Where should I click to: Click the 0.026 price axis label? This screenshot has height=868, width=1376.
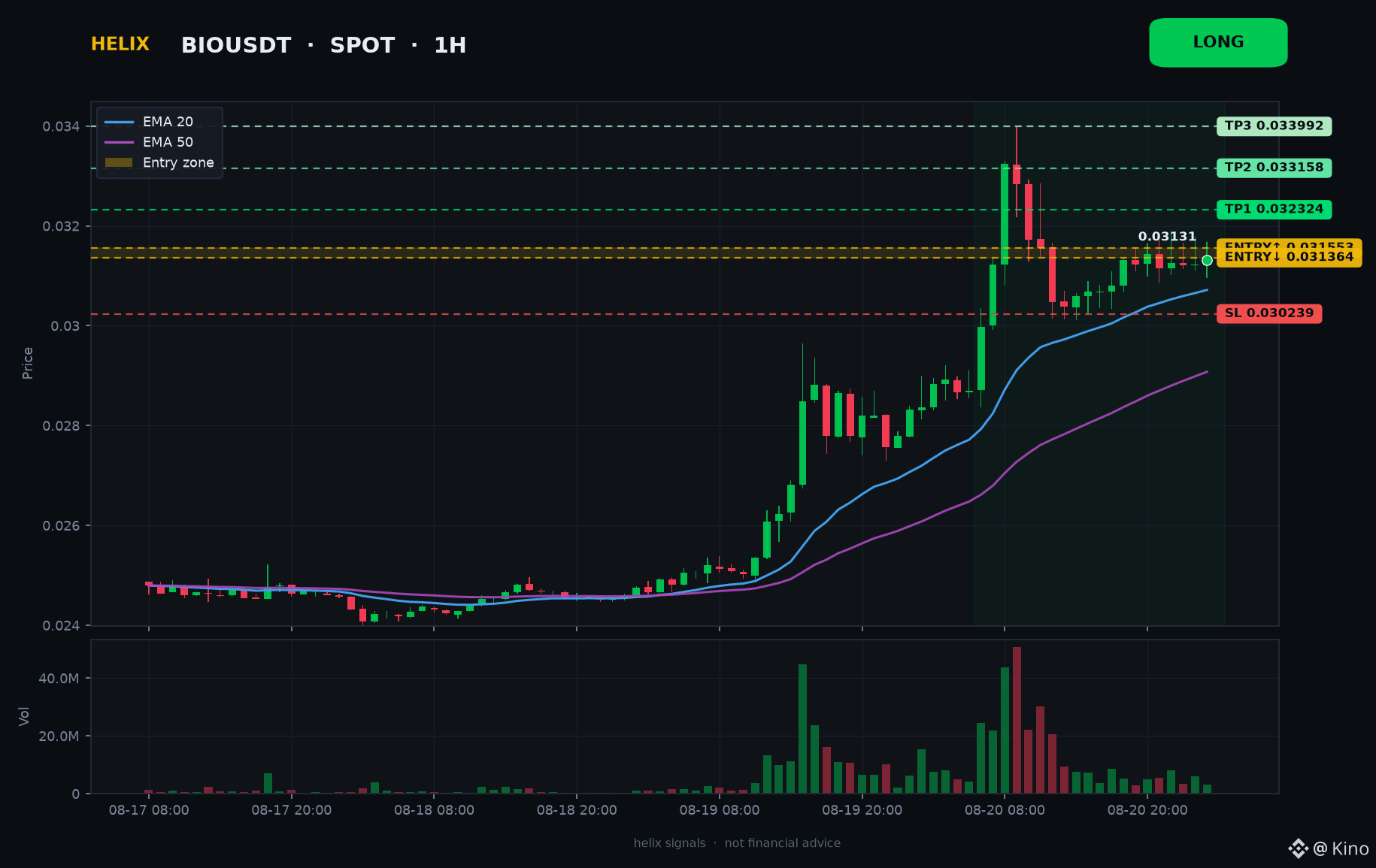tap(62, 526)
